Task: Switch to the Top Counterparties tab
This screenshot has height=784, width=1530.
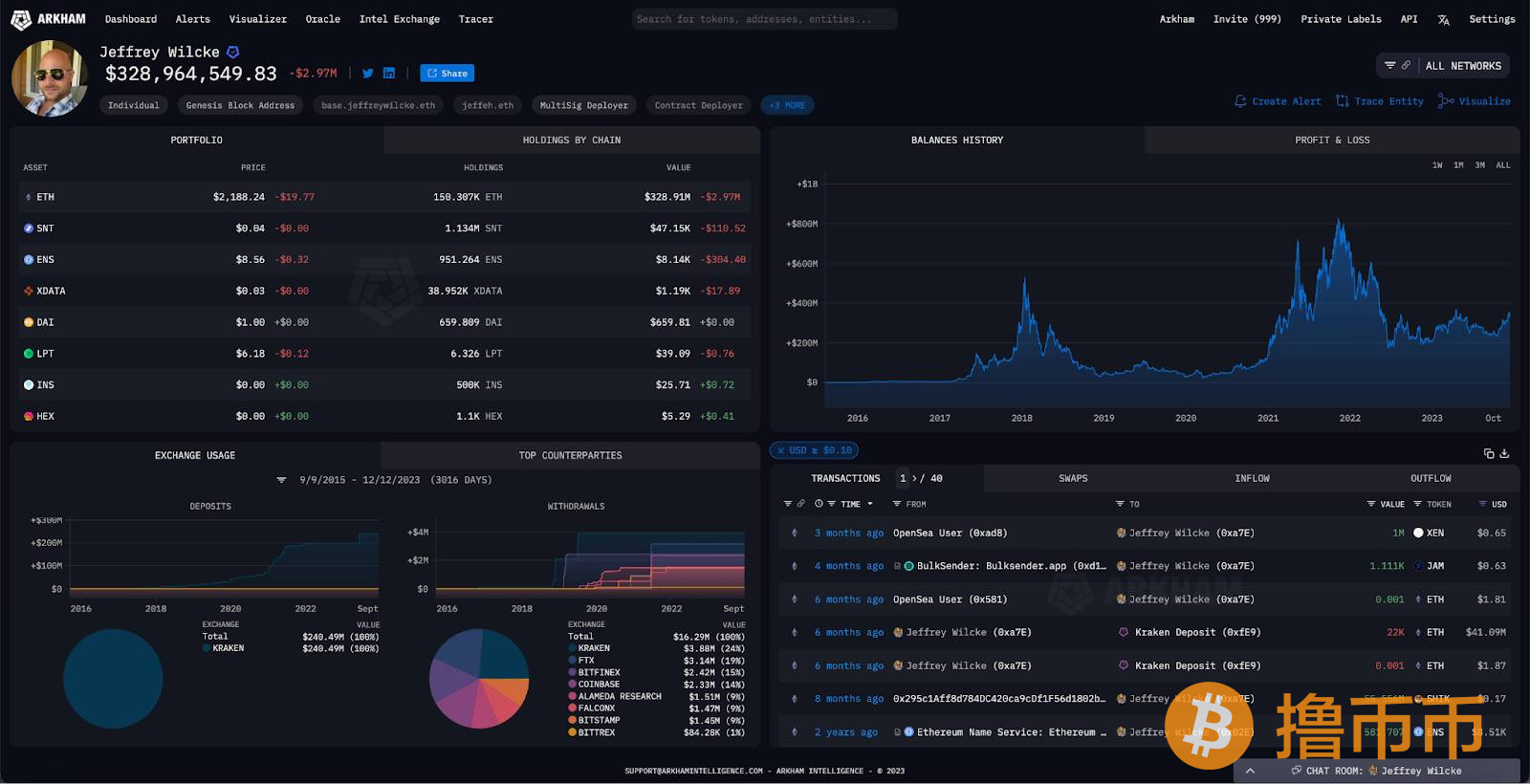Action: pos(570,456)
